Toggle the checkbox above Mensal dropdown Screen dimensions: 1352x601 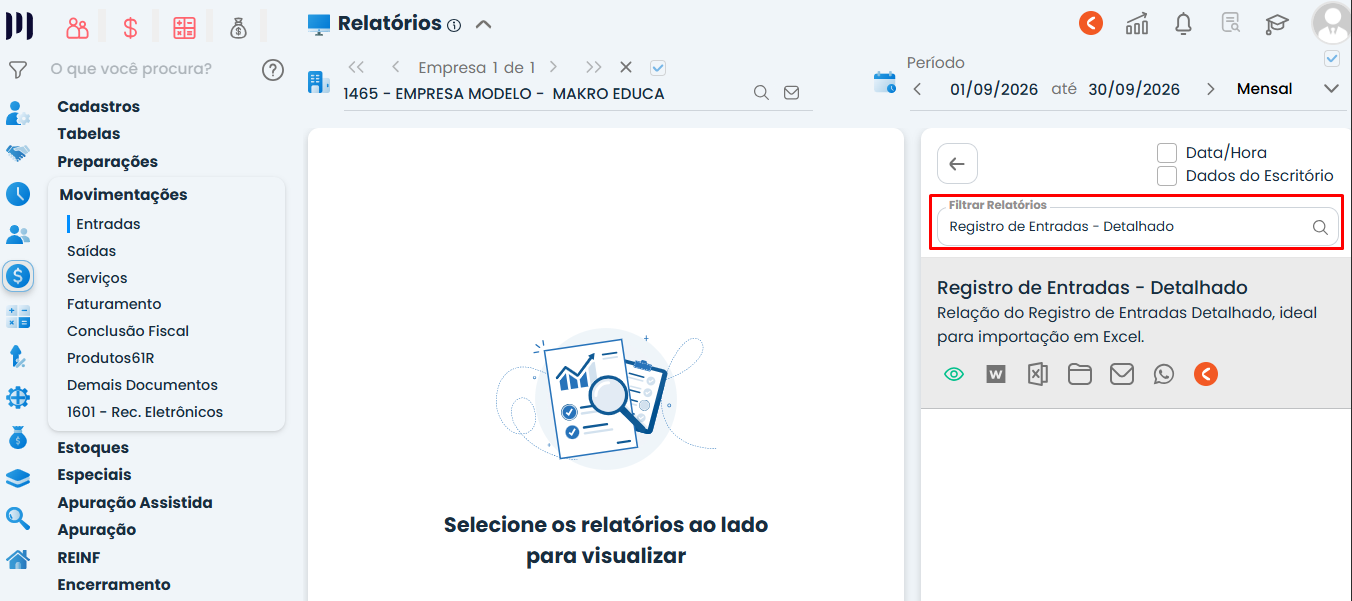1331,58
